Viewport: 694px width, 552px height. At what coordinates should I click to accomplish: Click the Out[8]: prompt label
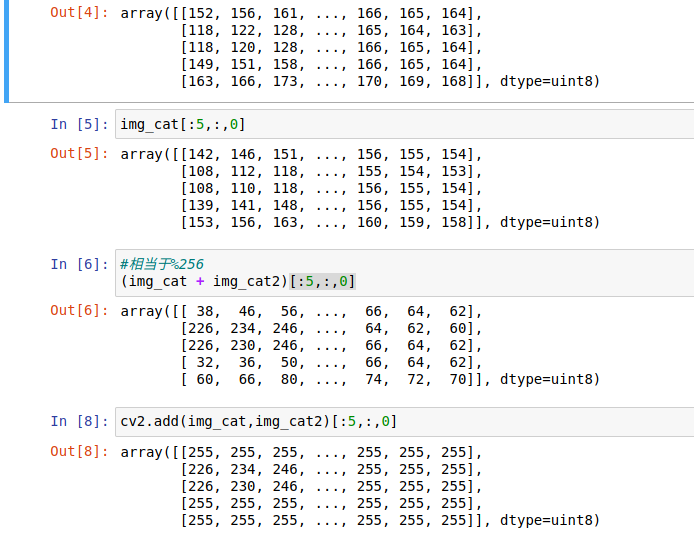pyautogui.click(x=79, y=452)
